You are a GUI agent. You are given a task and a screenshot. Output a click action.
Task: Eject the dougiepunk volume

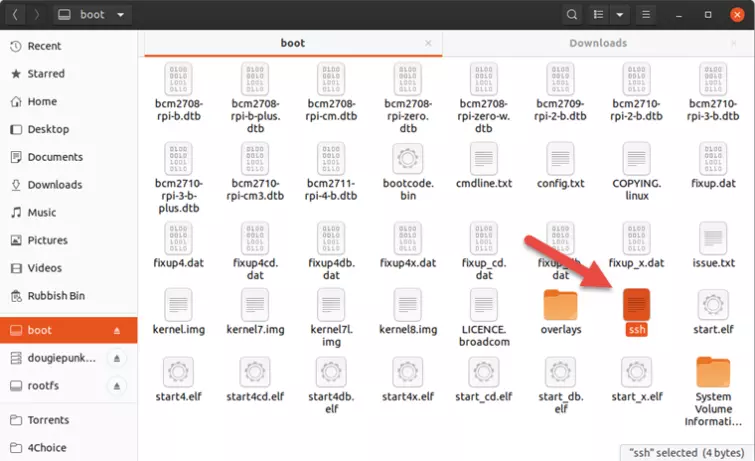[x=117, y=358]
